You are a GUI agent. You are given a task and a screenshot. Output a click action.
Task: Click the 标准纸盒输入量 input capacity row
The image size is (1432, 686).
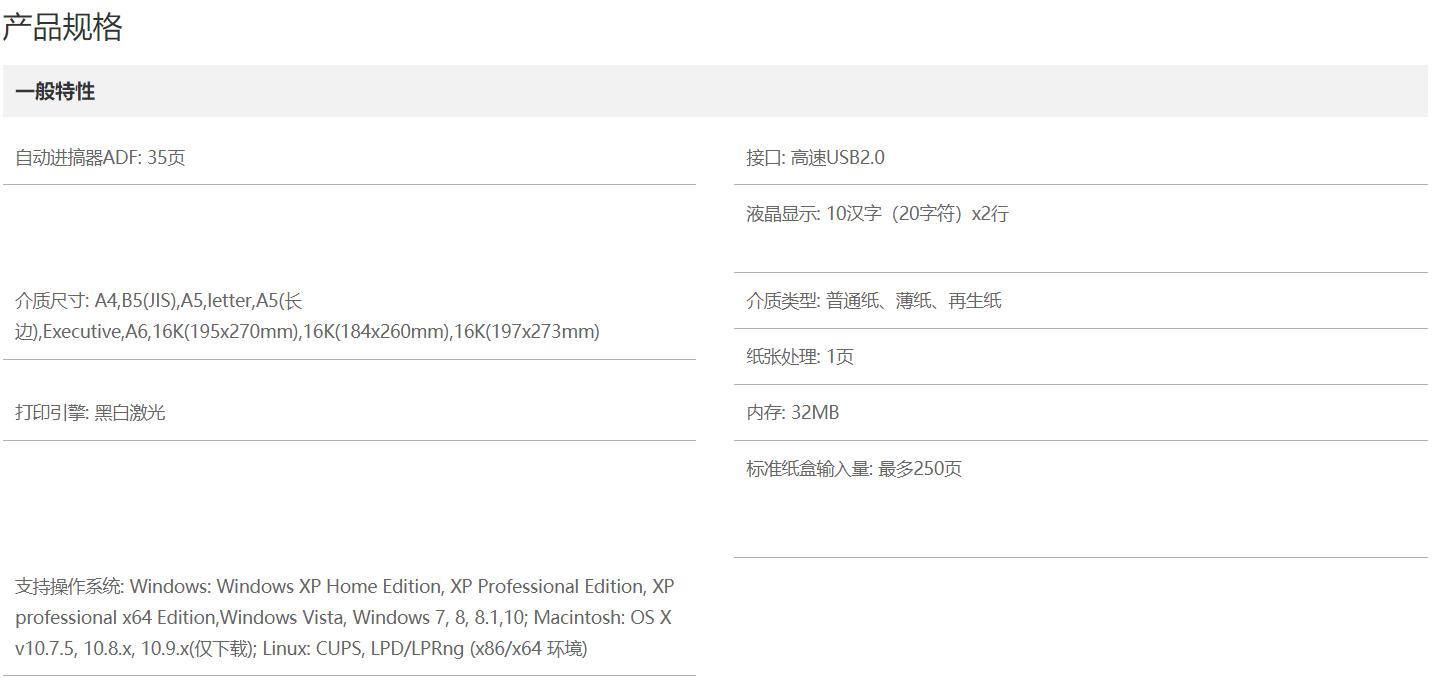click(x=853, y=469)
